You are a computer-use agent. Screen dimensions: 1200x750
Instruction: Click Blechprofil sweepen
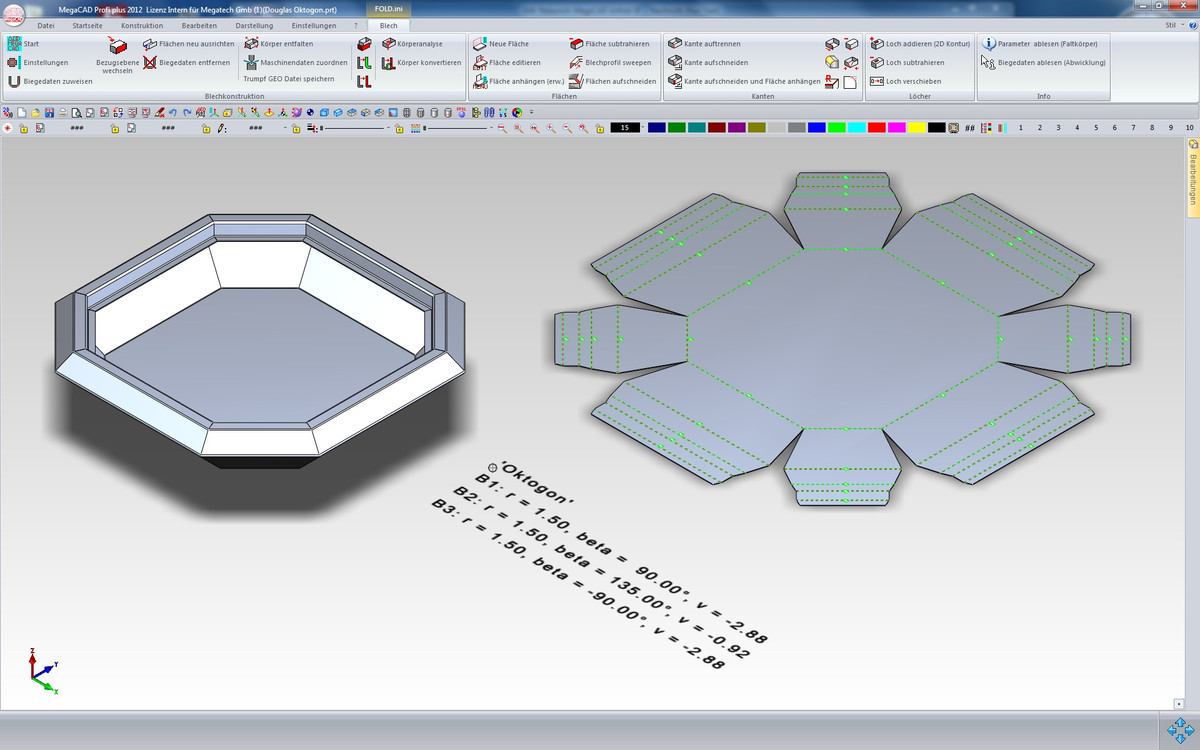611,62
